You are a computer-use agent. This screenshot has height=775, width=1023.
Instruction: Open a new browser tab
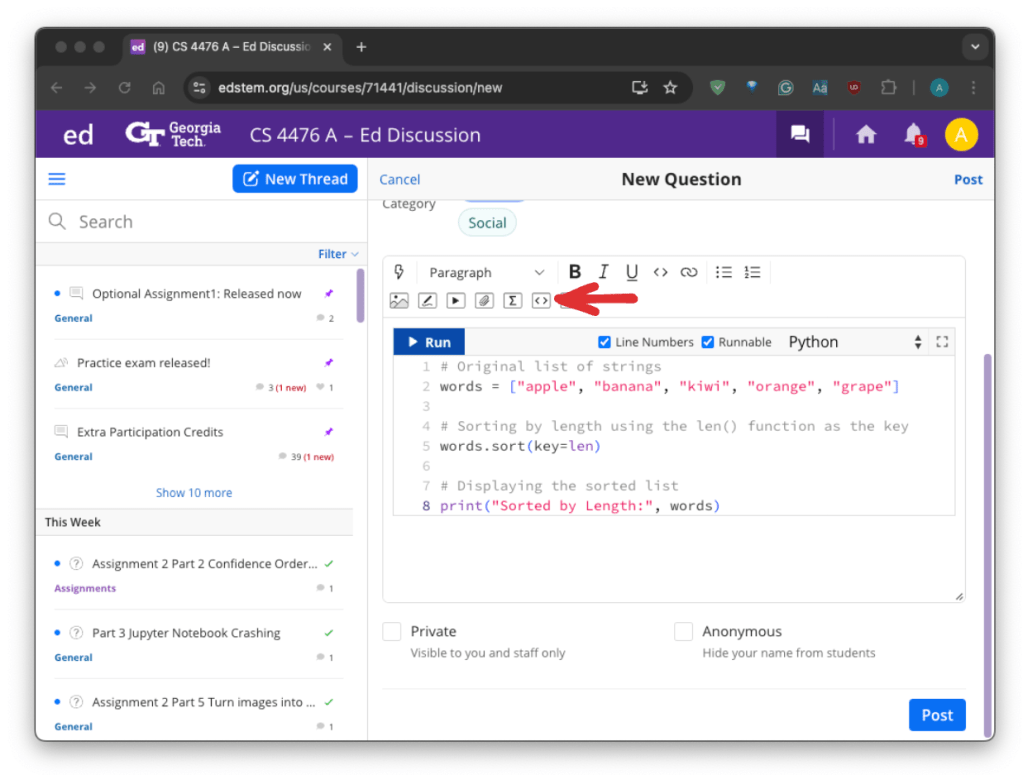pos(361,47)
